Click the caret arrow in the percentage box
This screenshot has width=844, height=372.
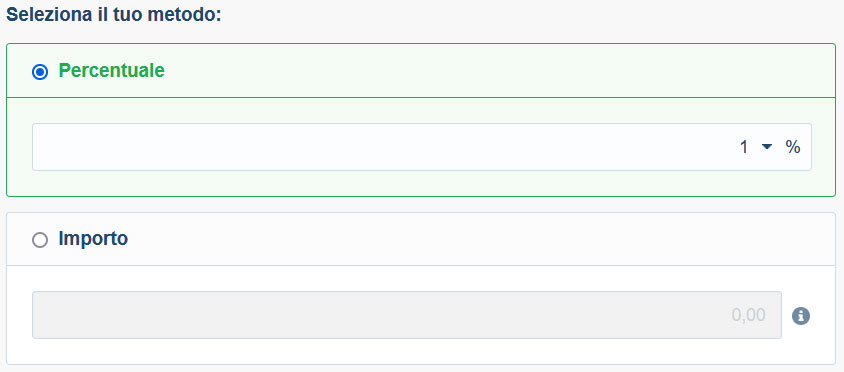[767, 147]
